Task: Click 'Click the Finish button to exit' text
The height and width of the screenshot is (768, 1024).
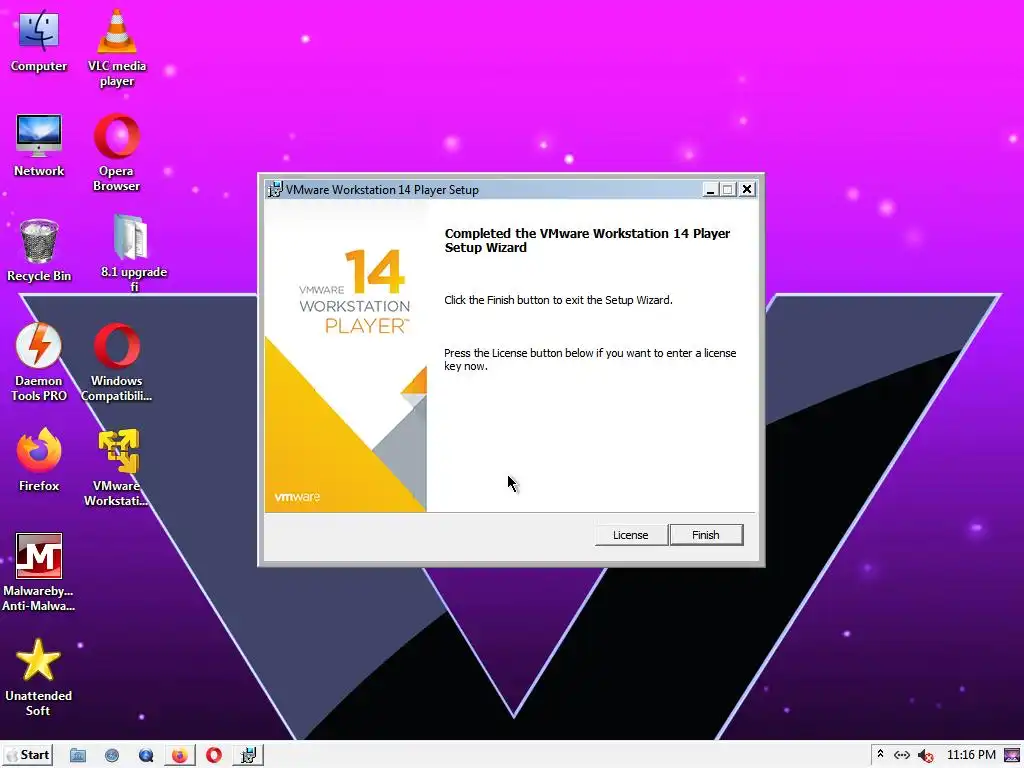Action: [558, 300]
